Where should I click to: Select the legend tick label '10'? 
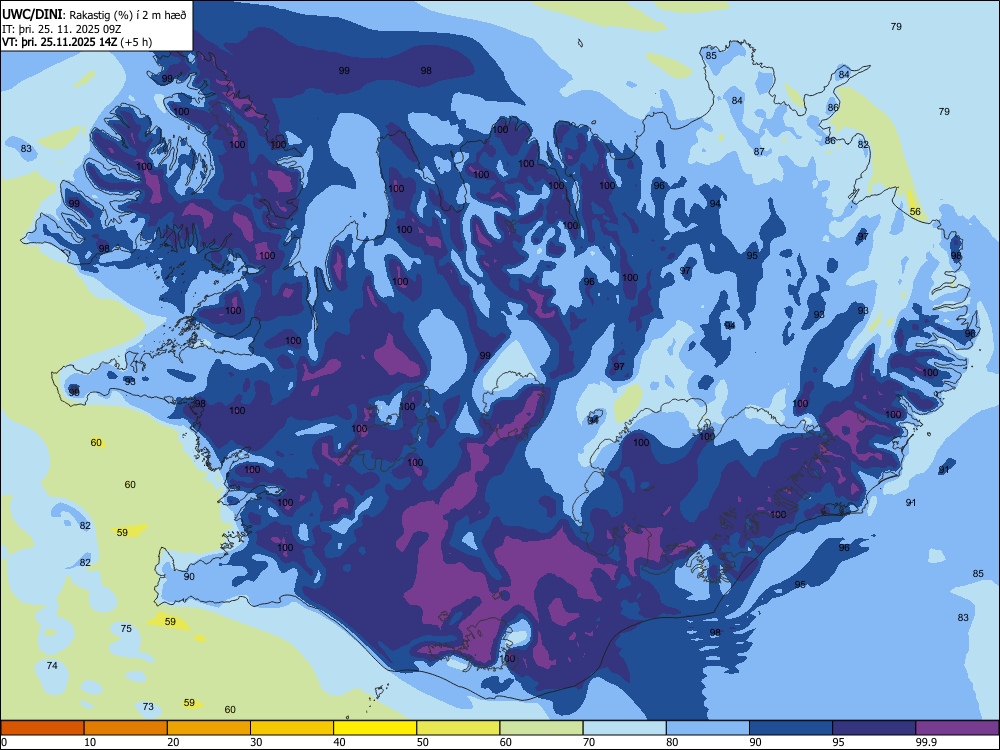point(90,742)
